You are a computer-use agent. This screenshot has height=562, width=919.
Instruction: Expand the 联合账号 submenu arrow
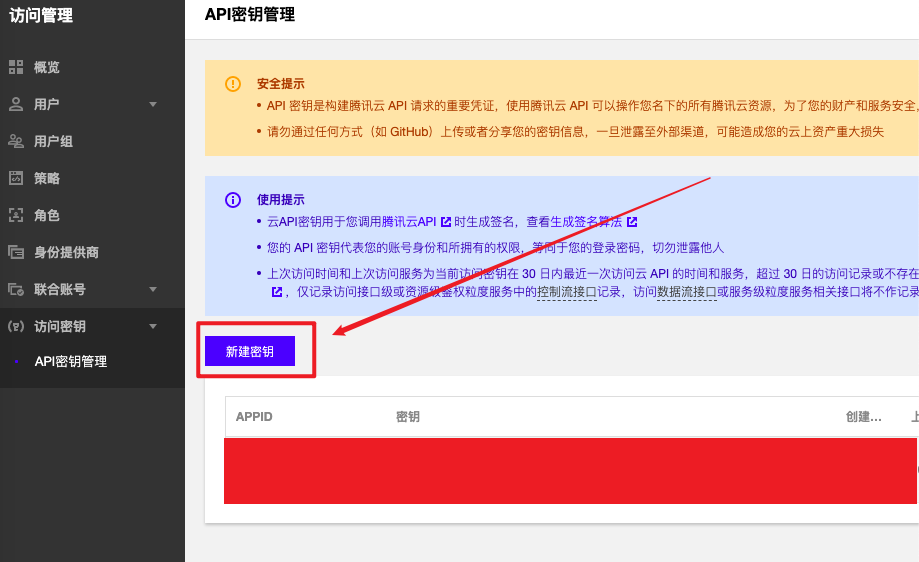153,289
